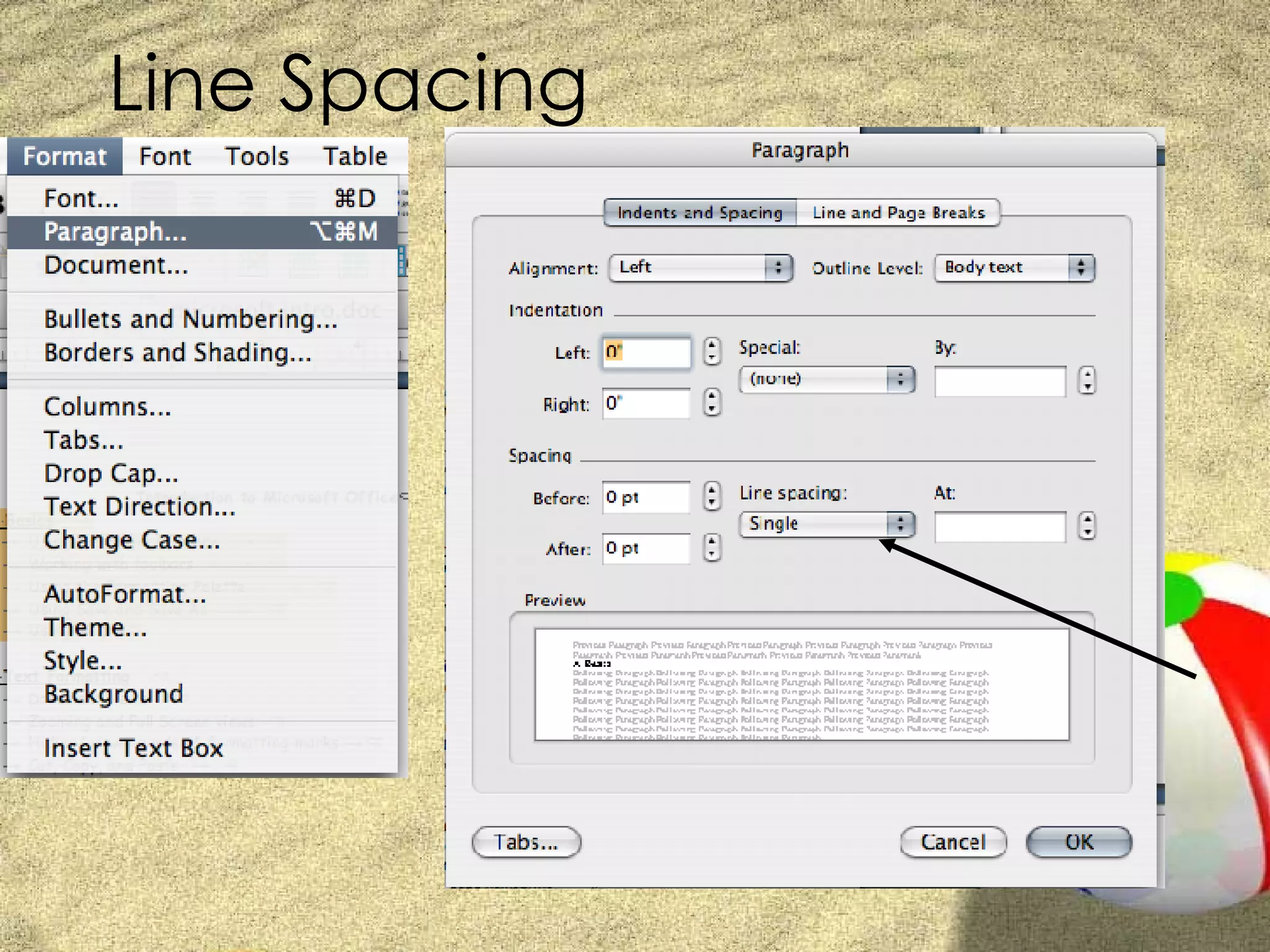
Task: Select Background menu item
Action: [x=202, y=694]
